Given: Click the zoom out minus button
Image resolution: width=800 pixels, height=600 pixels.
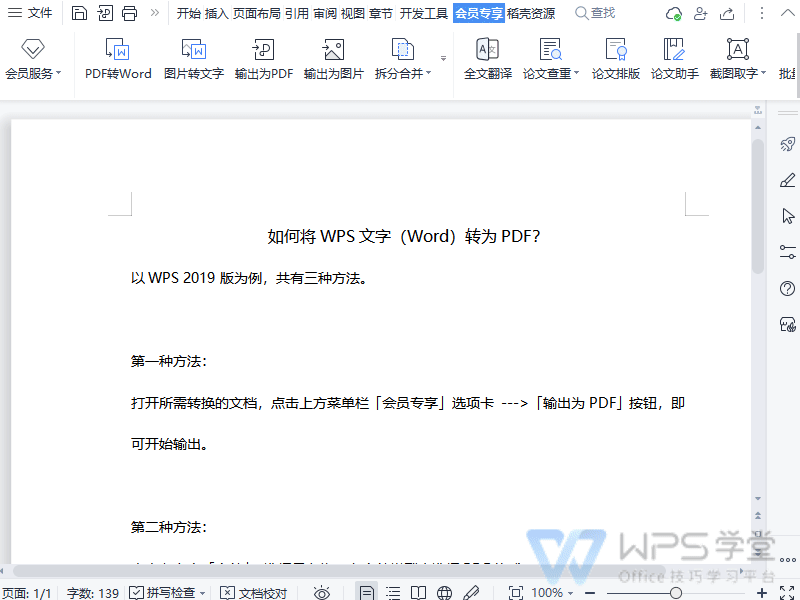Looking at the screenshot, I should 590,593.
